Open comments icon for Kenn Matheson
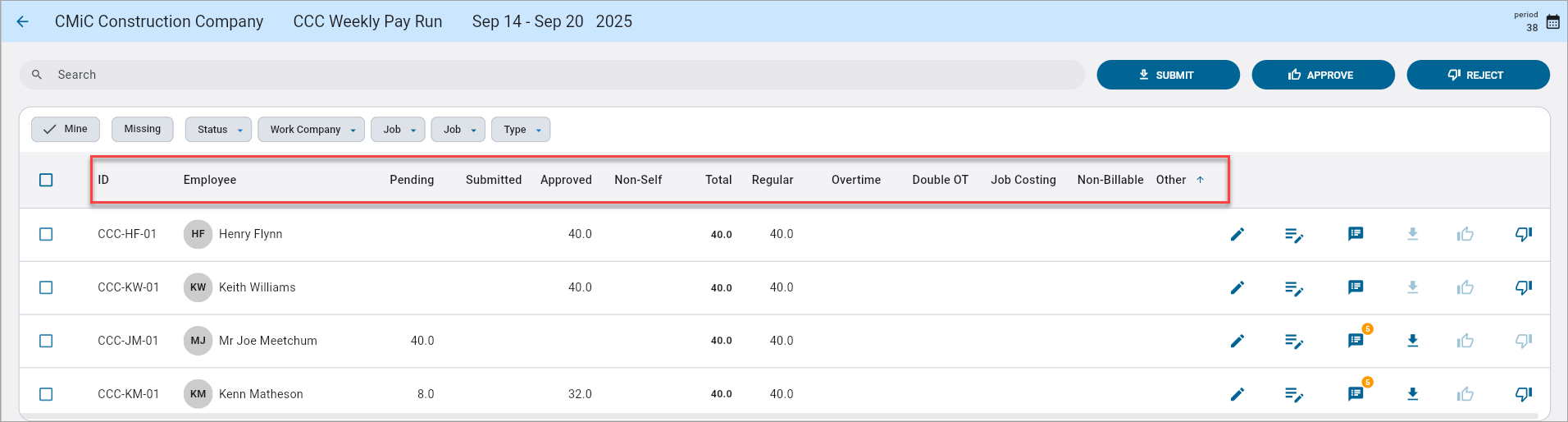This screenshot has height=422, width=1568. [x=1356, y=394]
